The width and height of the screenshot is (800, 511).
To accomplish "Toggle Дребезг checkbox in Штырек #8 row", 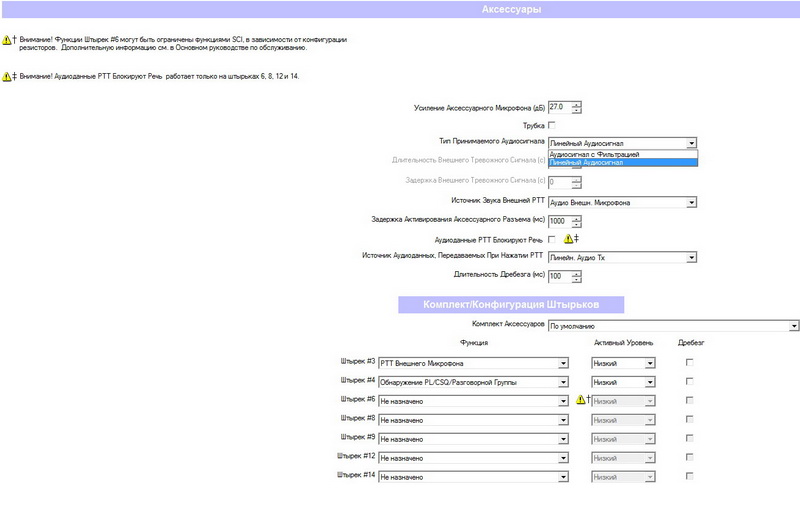I will [x=689, y=419].
